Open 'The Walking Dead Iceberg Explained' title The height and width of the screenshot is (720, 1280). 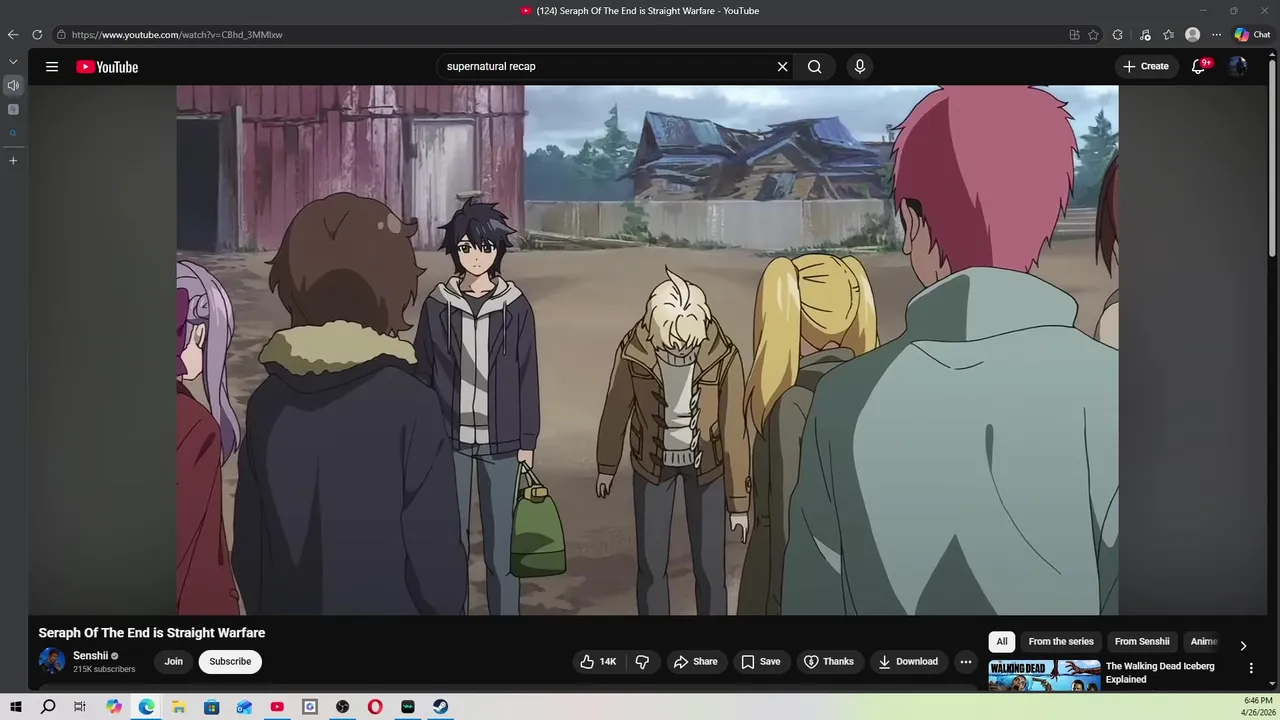1160,673
